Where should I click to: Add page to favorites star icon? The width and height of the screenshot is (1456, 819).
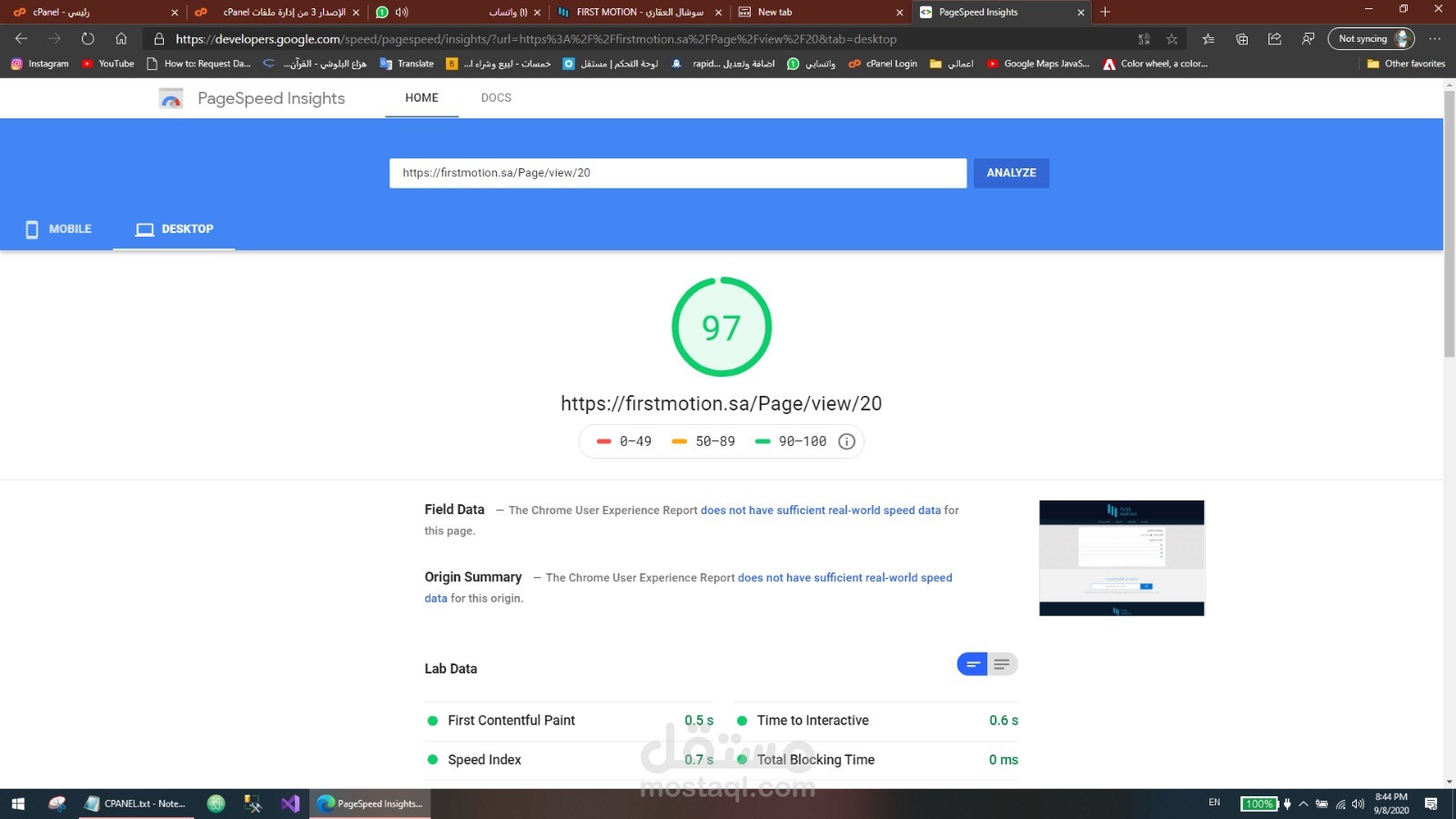pyautogui.click(x=1172, y=39)
